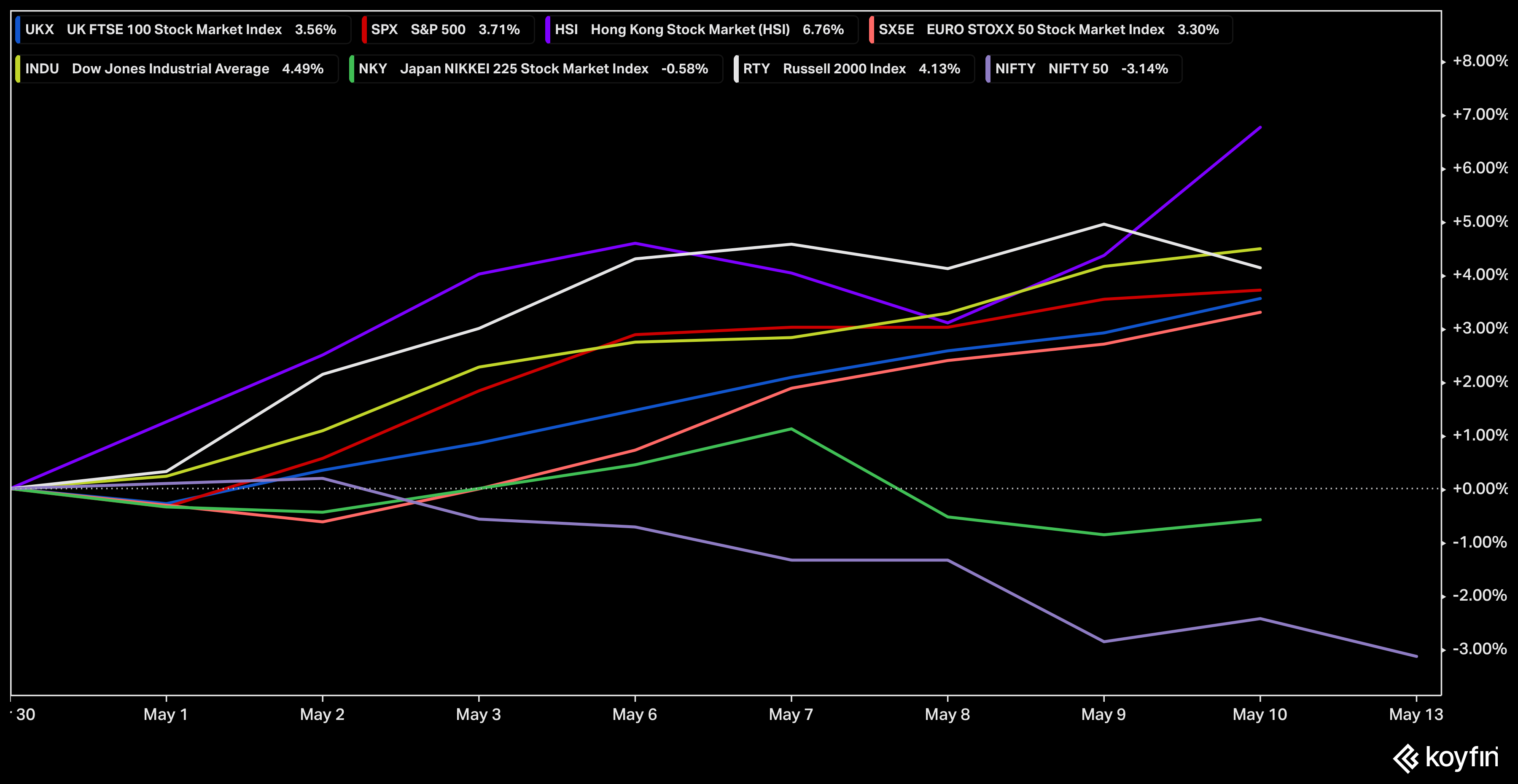Viewport: 1518px width, 784px height.
Task: Click the NIFTY -3.14% value
Action: click(x=1144, y=69)
